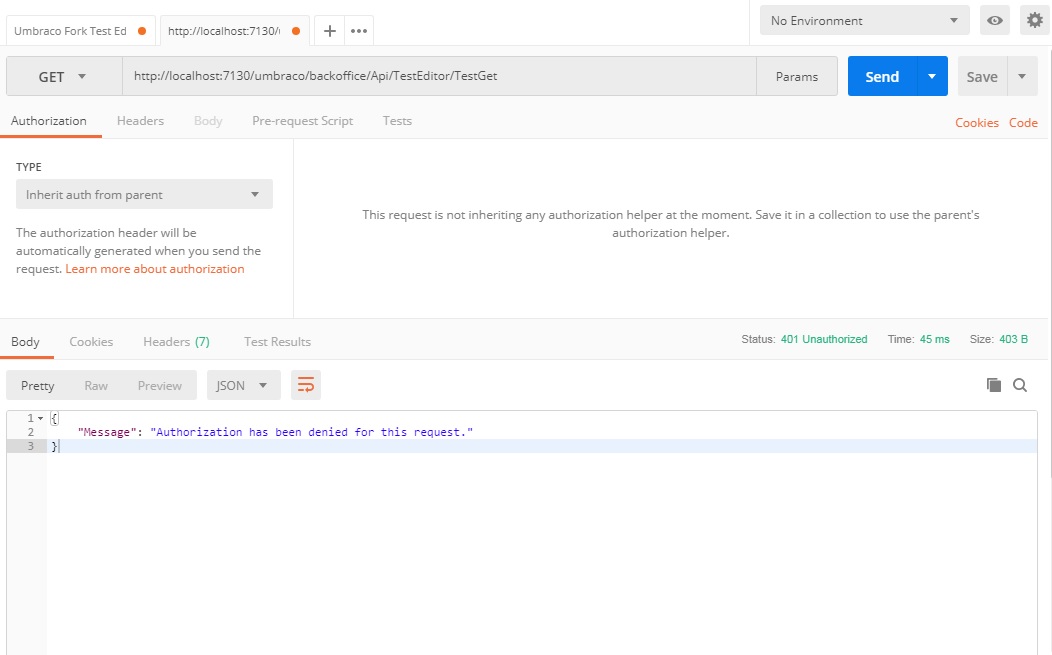Click the environment quick look eye icon
This screenshot has width=1052, height=655.
click(x=995, y=21)
